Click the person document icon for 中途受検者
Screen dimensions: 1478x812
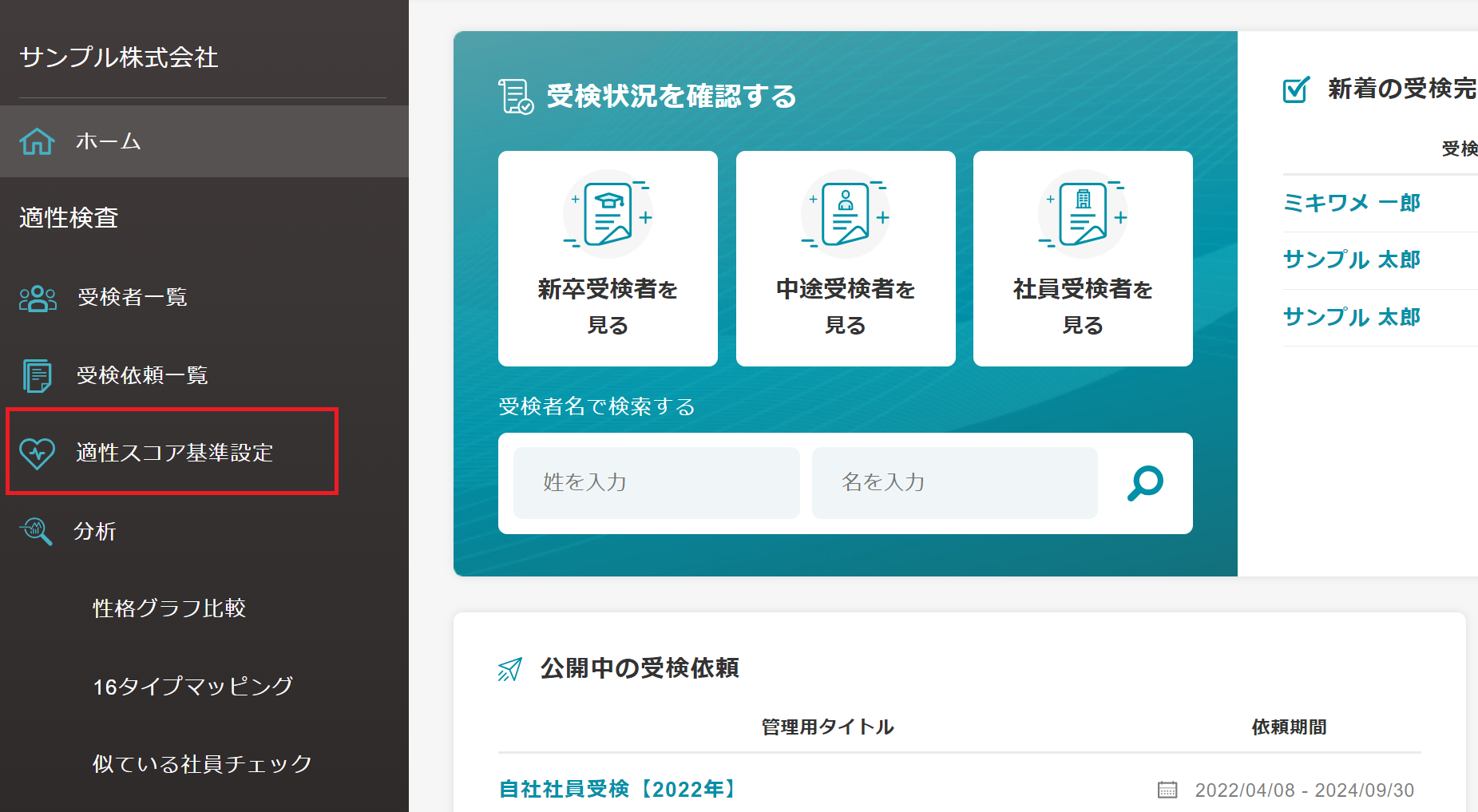click(845, 213)
